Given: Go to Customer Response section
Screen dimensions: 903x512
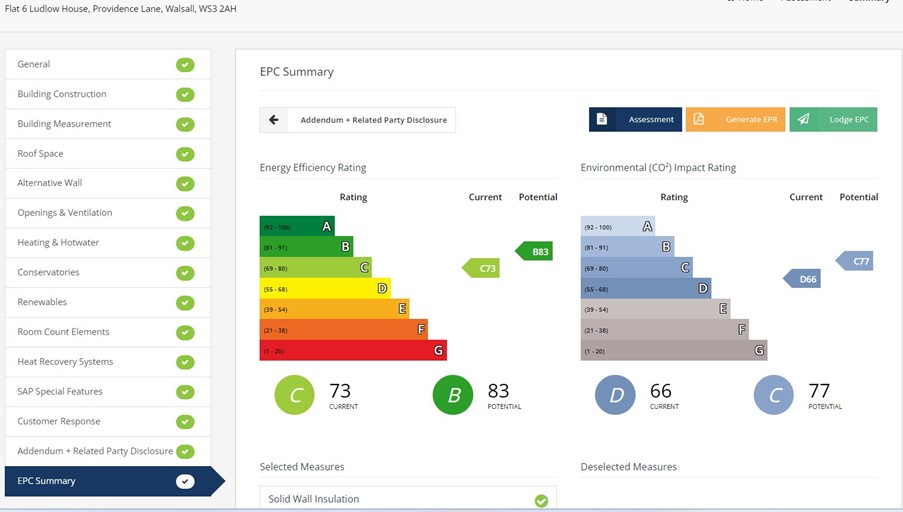Looking at the screenshot, I should (108, 422).
